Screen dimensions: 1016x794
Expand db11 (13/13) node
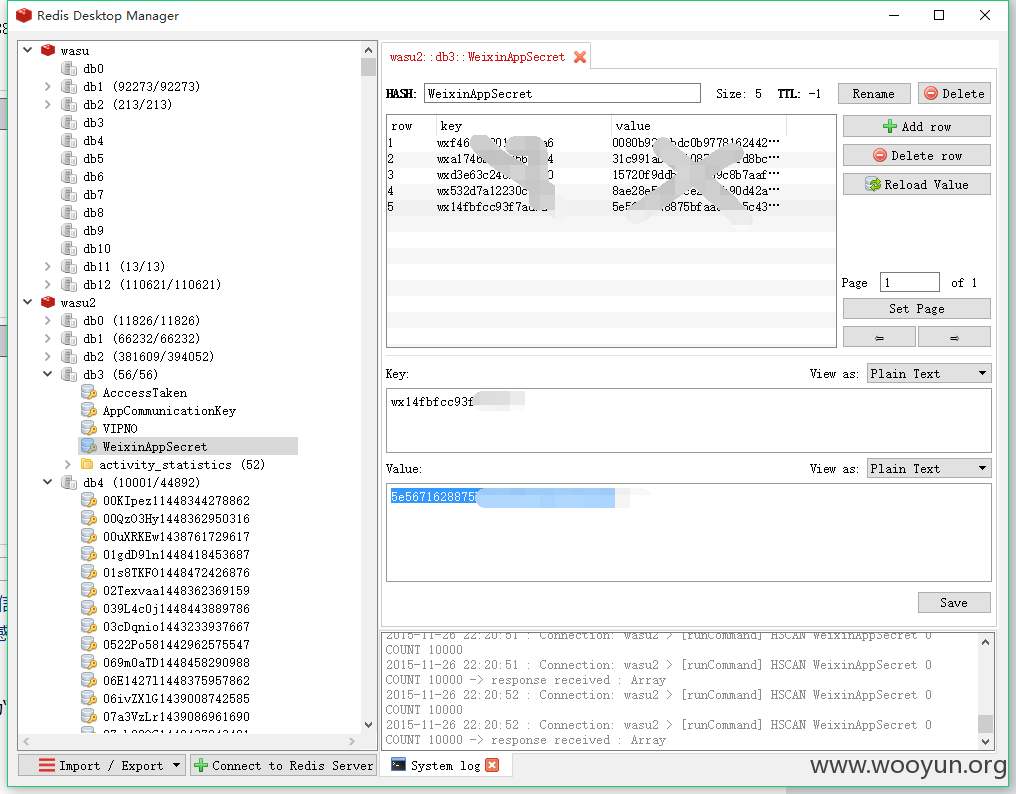pos(47,266)
